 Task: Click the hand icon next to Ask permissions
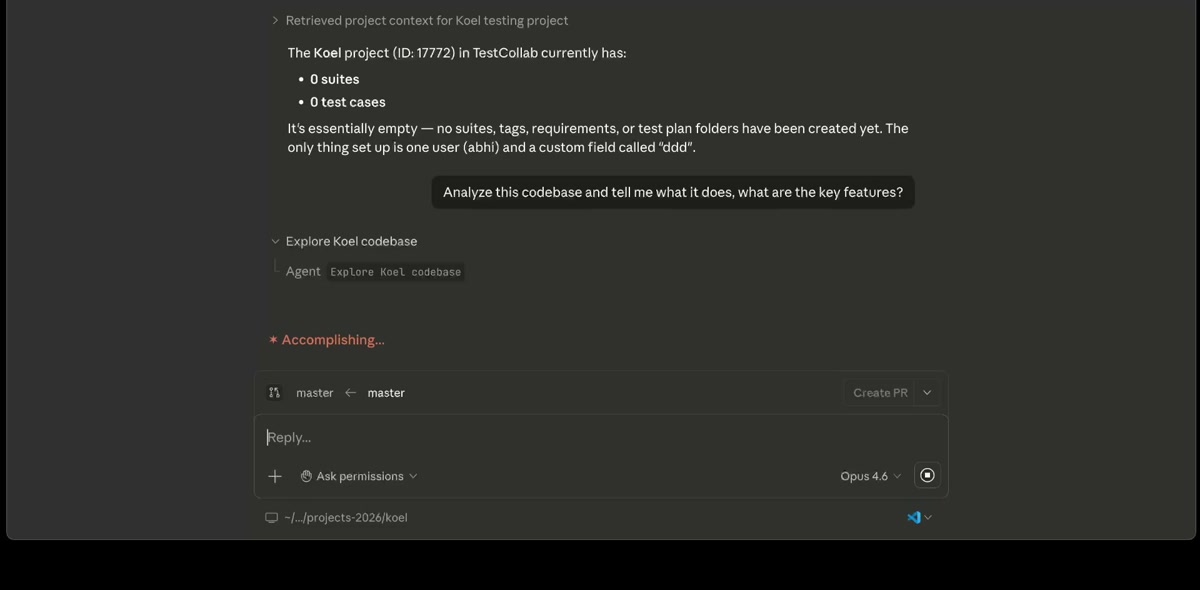coord(306,476)
